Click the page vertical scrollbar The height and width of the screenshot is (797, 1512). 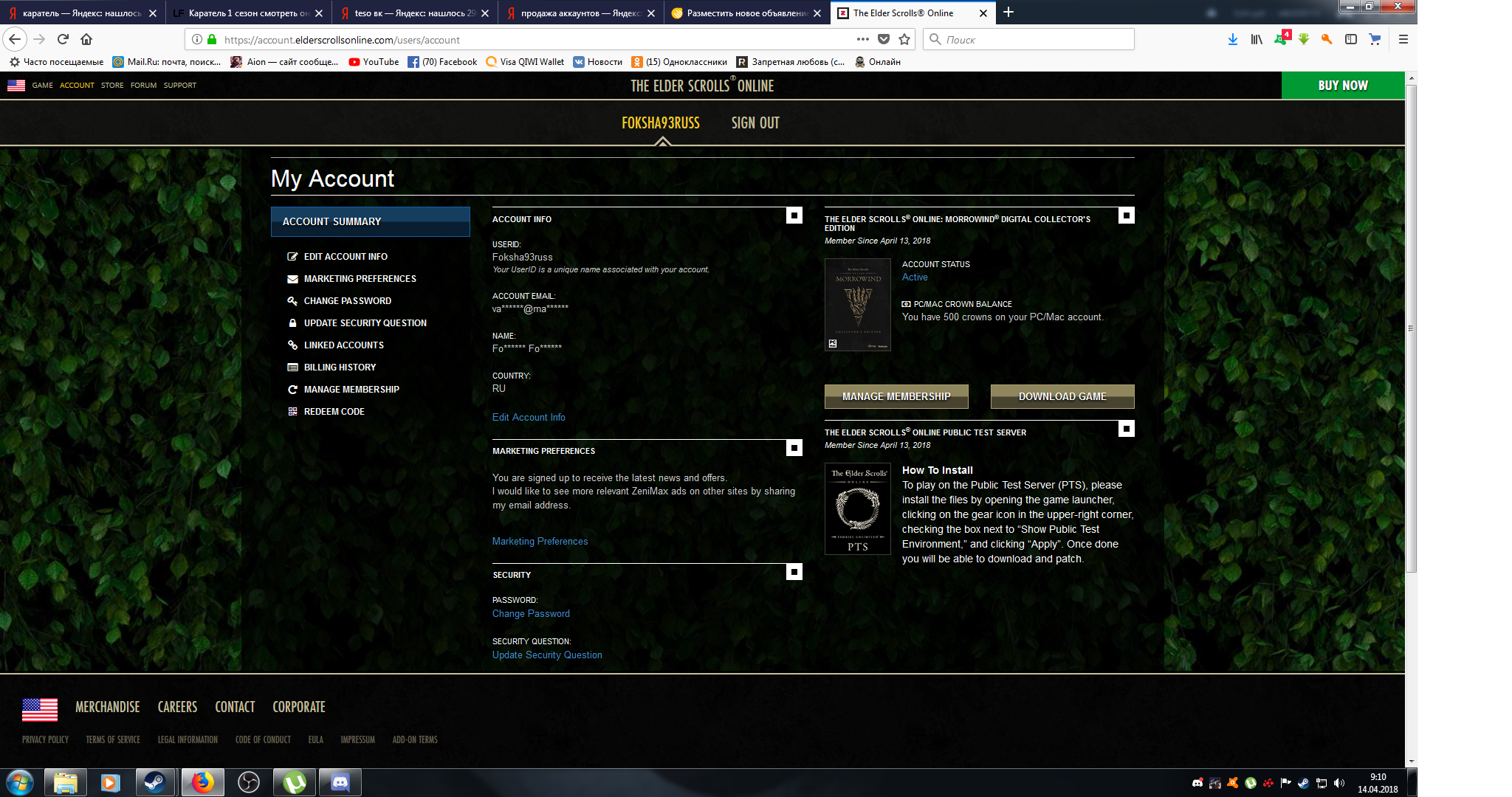pos(1412,328)
